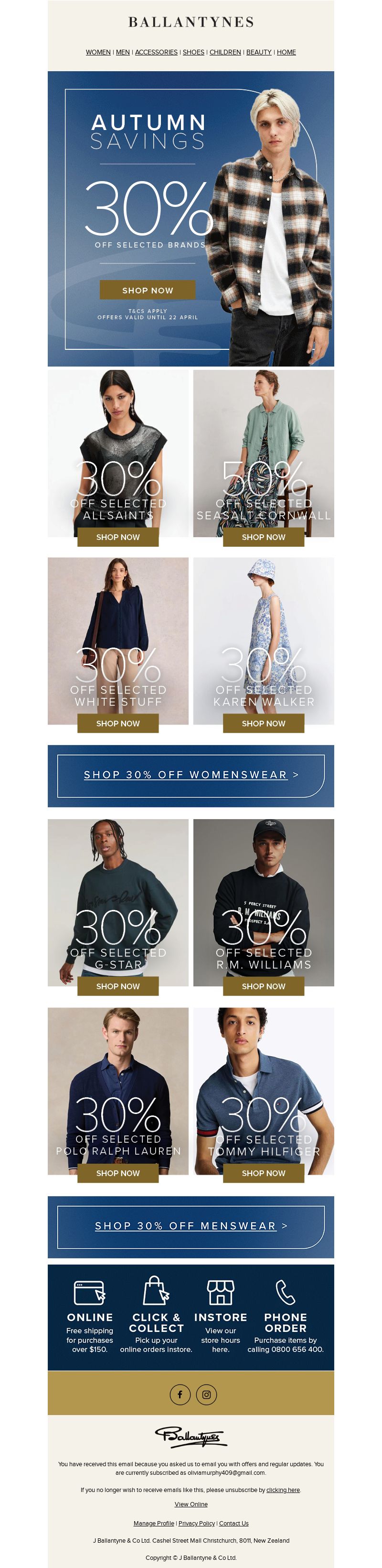
Task: Open Shop 30% Off Womenswear banner link
Action: (191, 776)
